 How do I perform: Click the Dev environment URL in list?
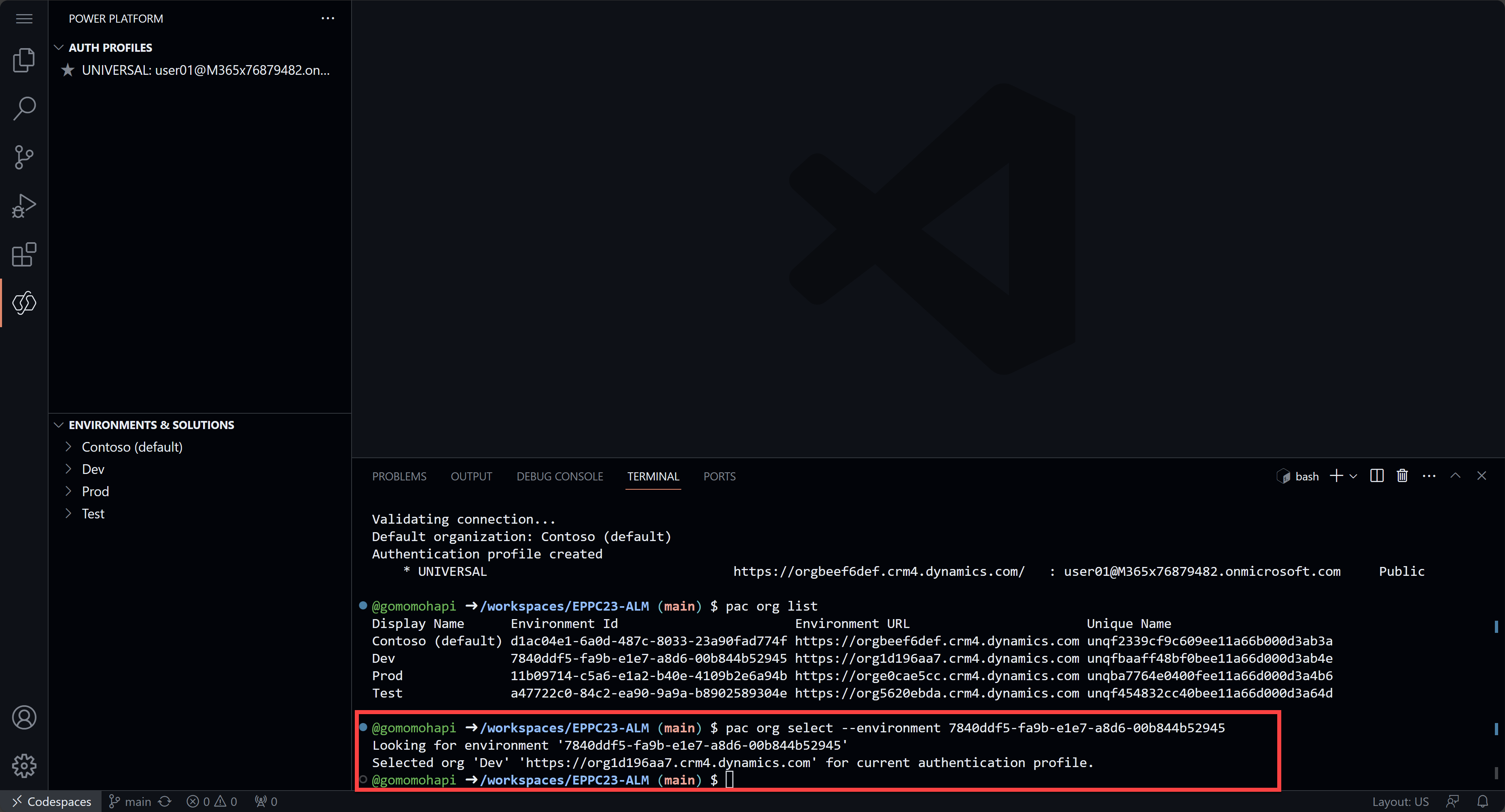coord(937,658)
